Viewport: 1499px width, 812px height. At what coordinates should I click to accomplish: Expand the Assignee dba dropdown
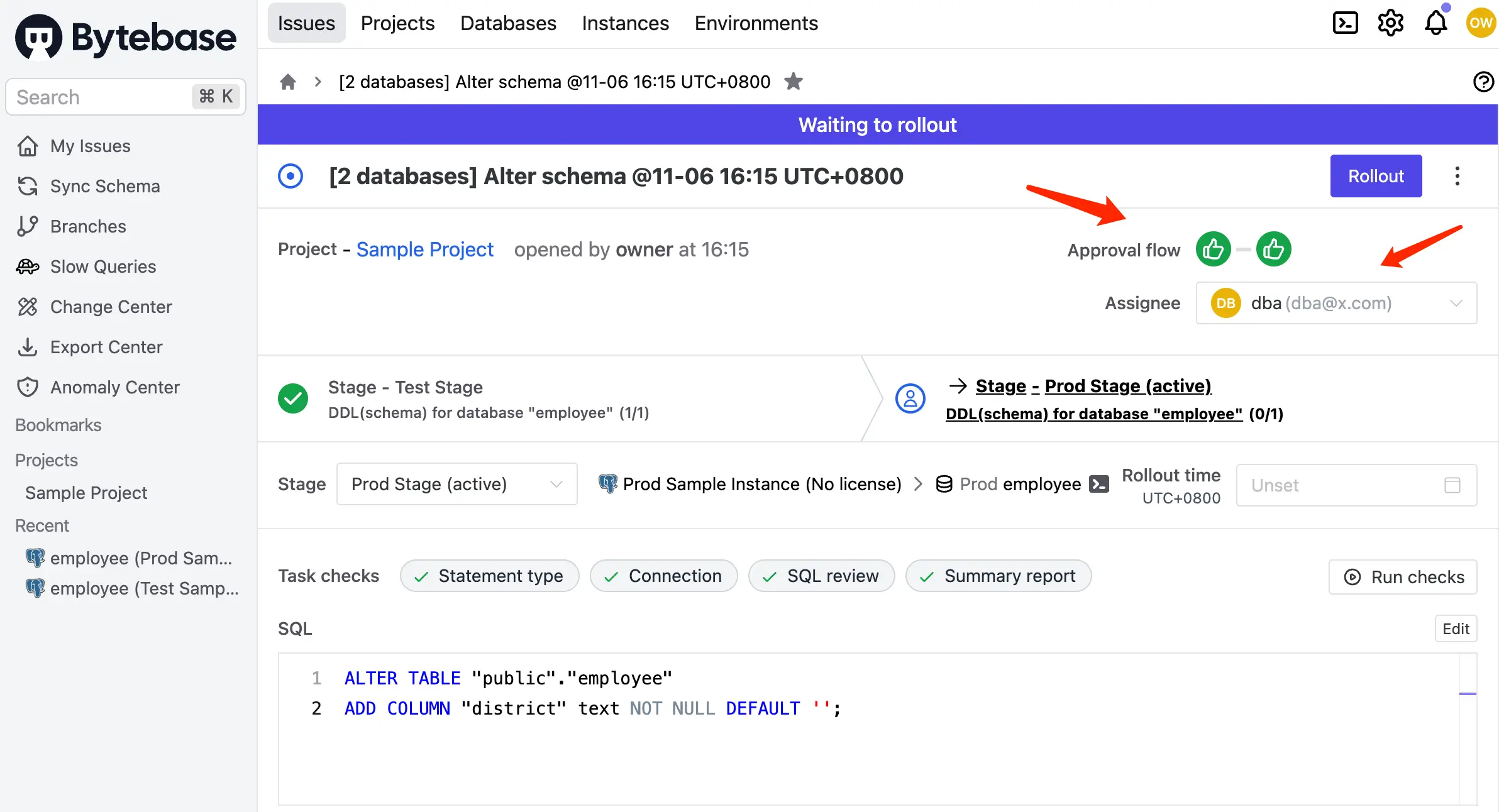click(1336, 303)
